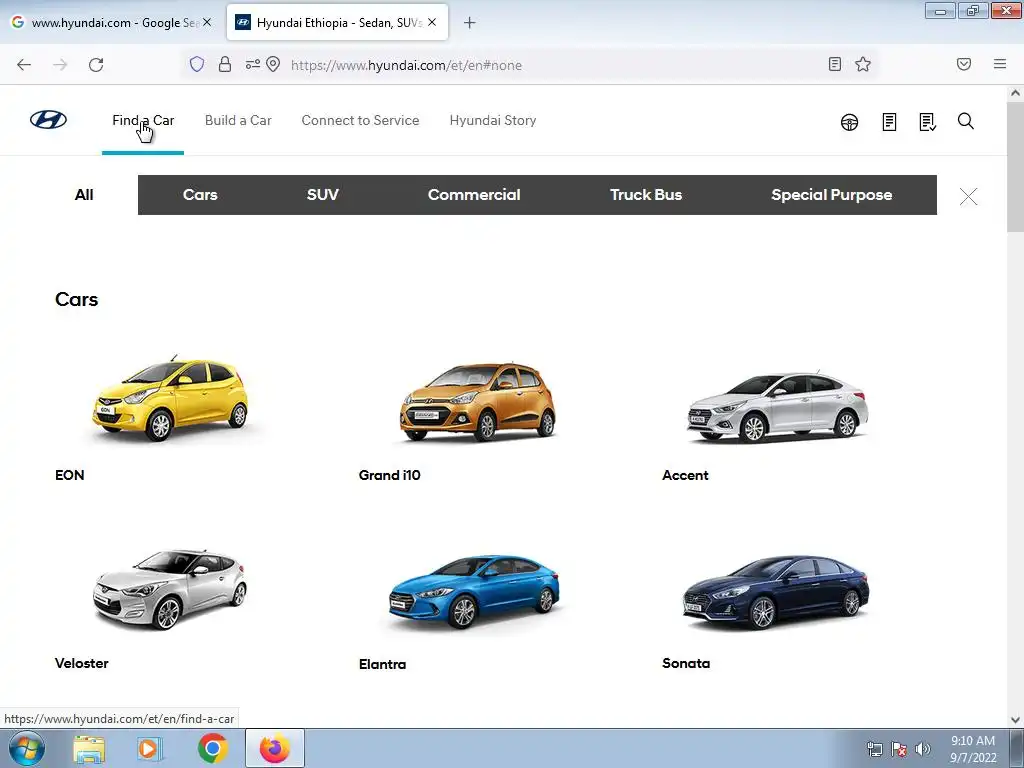
Task: Launch Google Chrome from the taskbar
Action: [x=212, y=748]
